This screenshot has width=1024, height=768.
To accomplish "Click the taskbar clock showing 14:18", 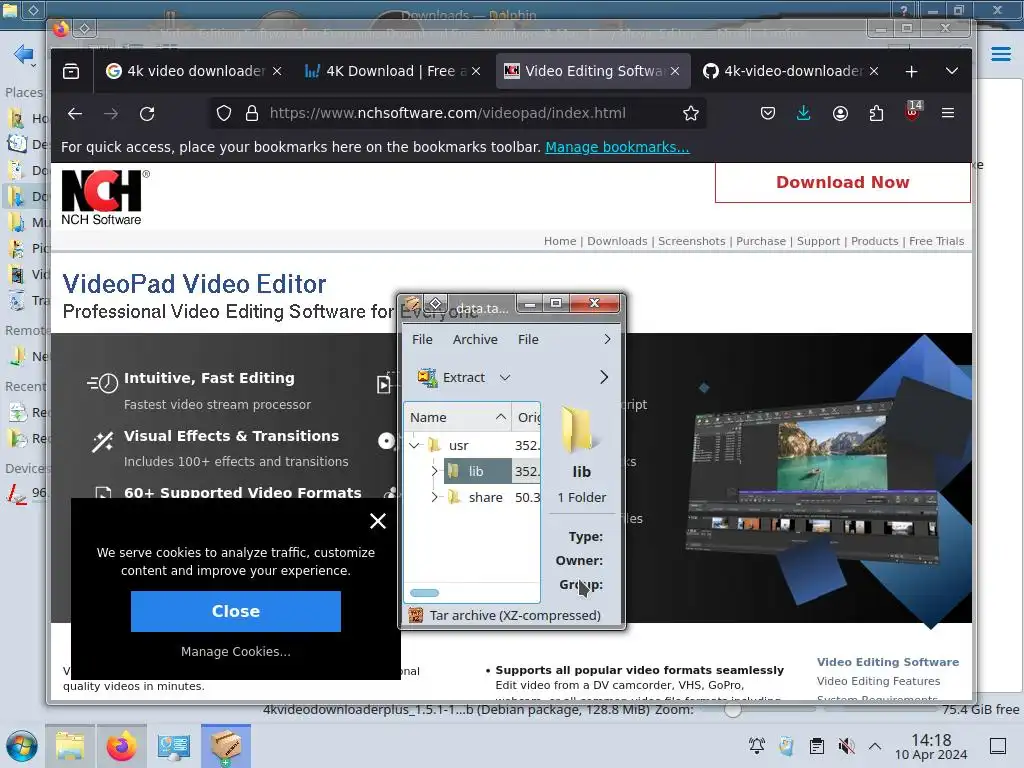I will click(x=931, y=746).
